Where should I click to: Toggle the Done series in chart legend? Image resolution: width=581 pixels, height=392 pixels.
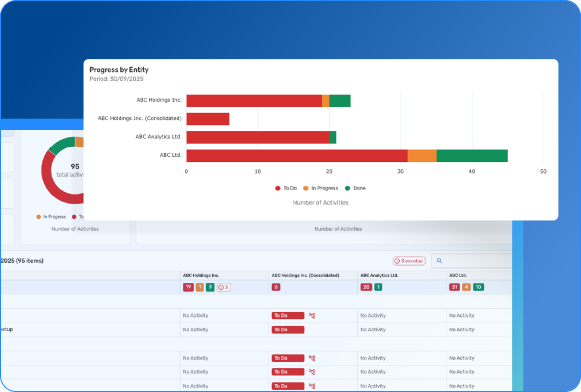coord(355,188)
